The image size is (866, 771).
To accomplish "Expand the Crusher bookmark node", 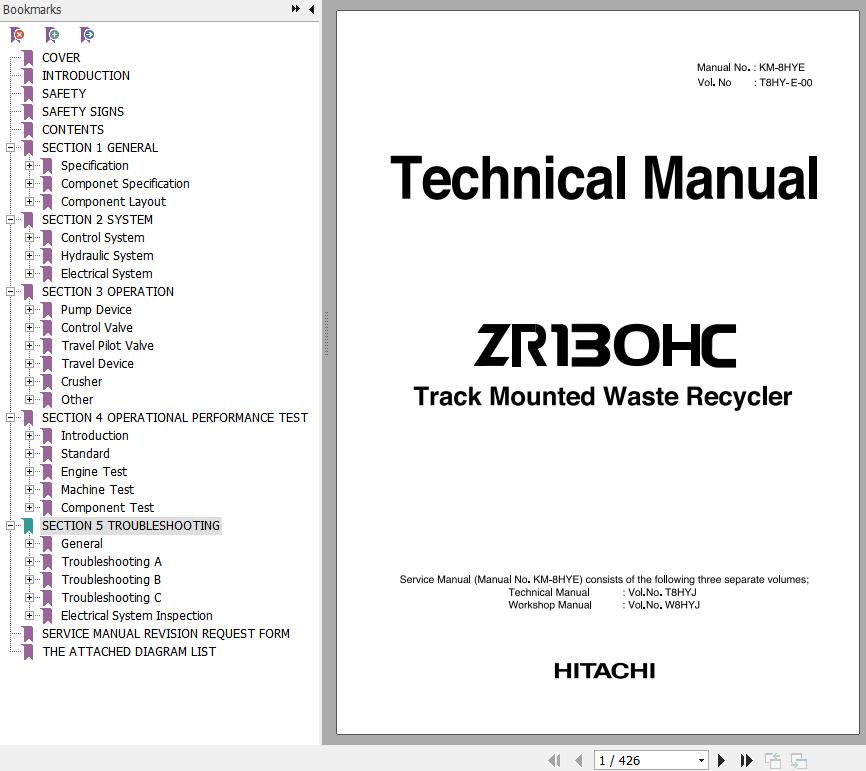I will [29, 382].
